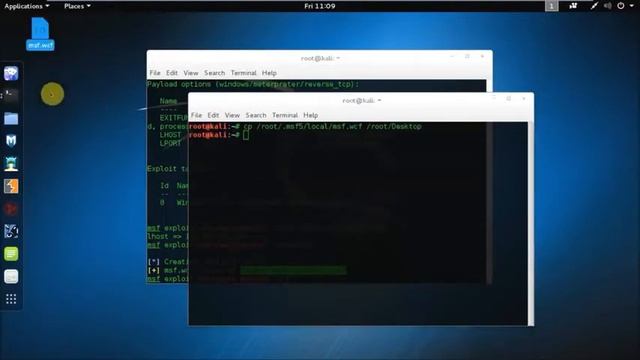Launch Burp Suite orange icon in the dock

tap(11, 186)
